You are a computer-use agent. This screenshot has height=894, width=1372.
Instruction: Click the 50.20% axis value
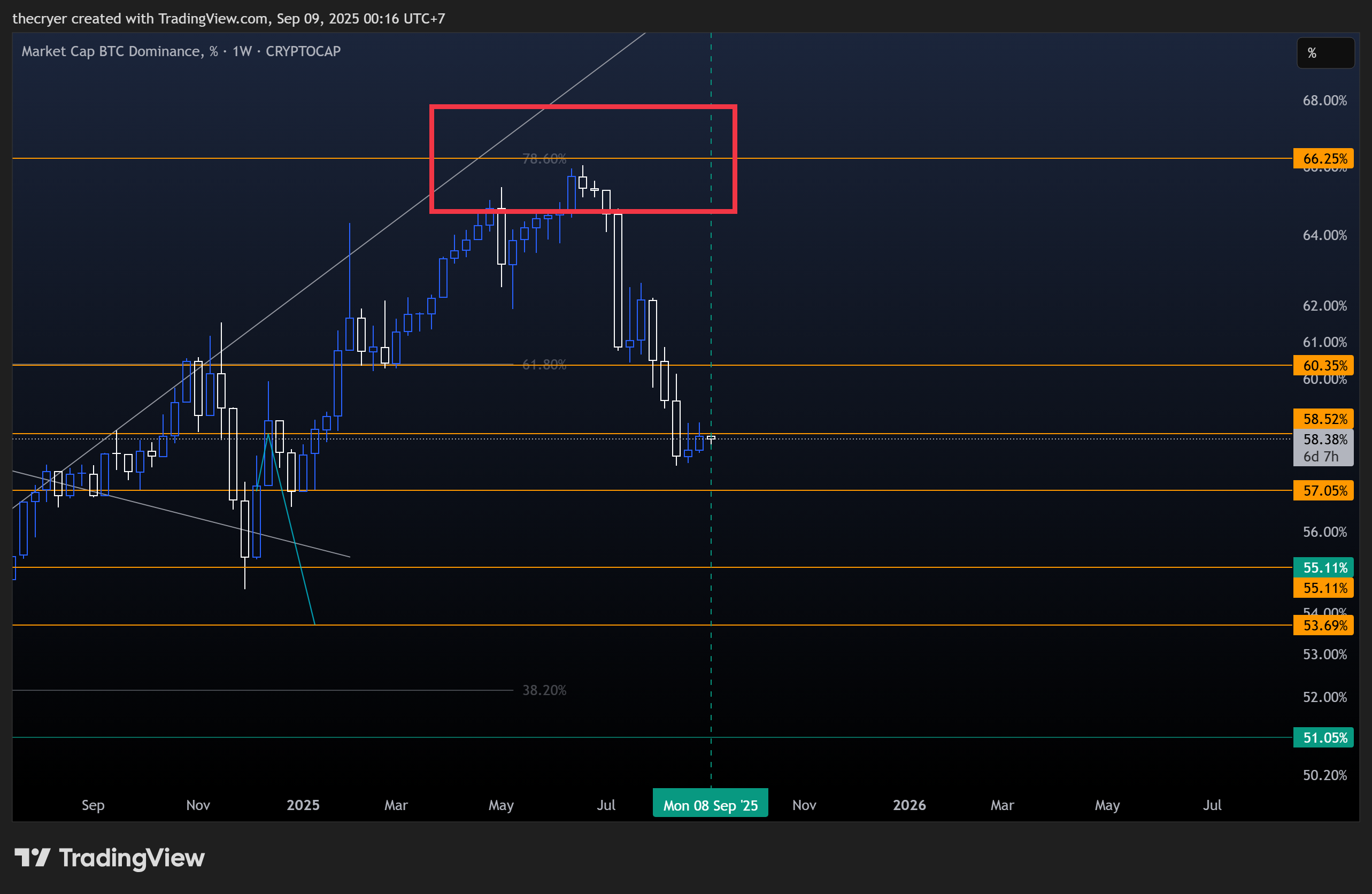(1325, 775)
